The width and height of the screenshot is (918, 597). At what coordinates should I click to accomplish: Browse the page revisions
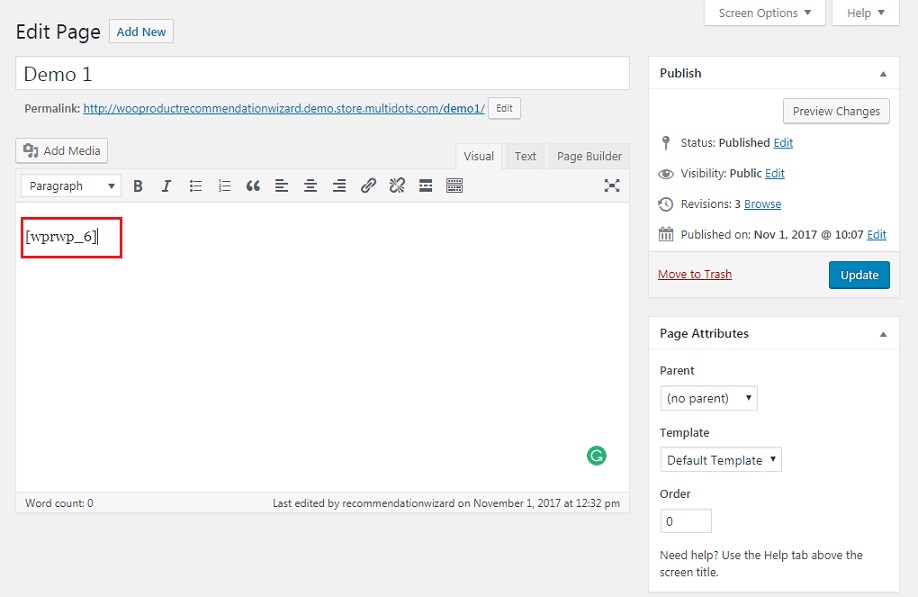coord(762,204)
